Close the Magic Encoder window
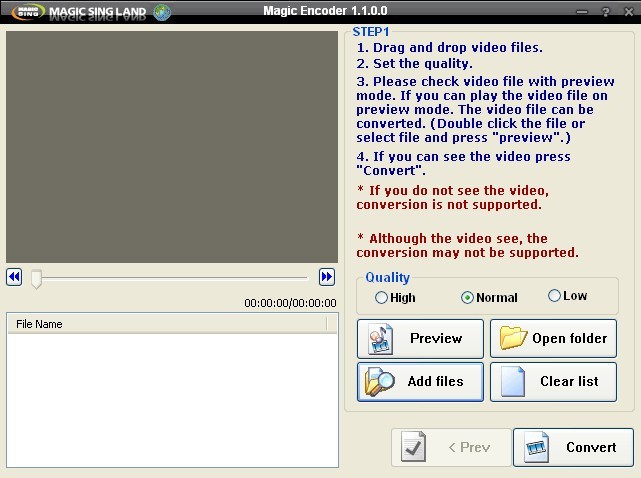 tap(629, 12)
